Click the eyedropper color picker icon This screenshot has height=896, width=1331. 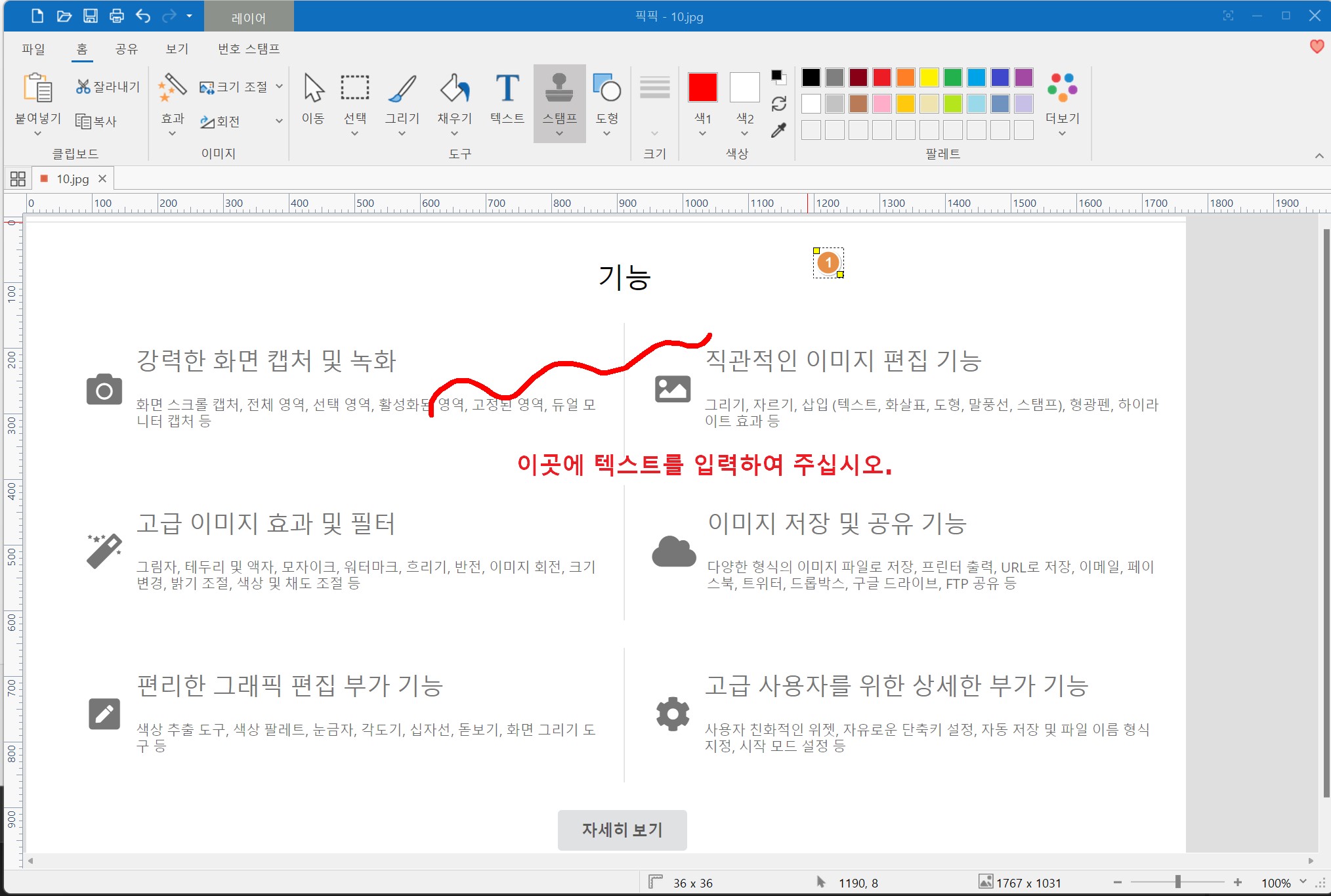click(778, 130)
